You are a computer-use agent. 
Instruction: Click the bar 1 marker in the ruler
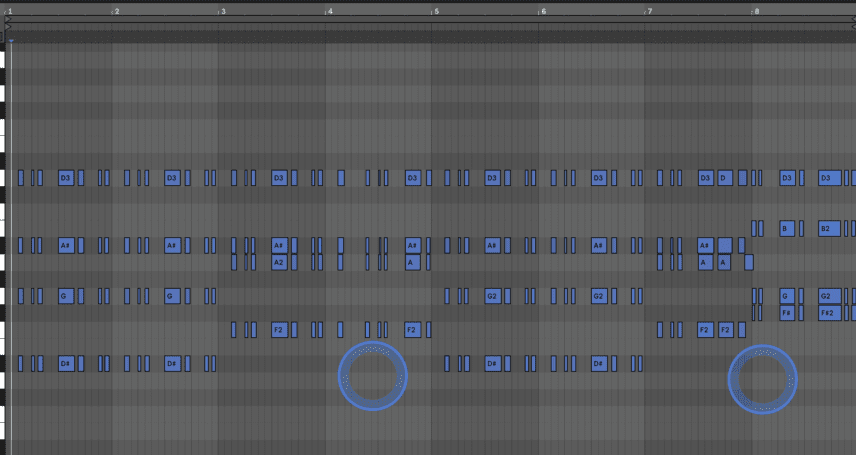(x=10, y=11)
